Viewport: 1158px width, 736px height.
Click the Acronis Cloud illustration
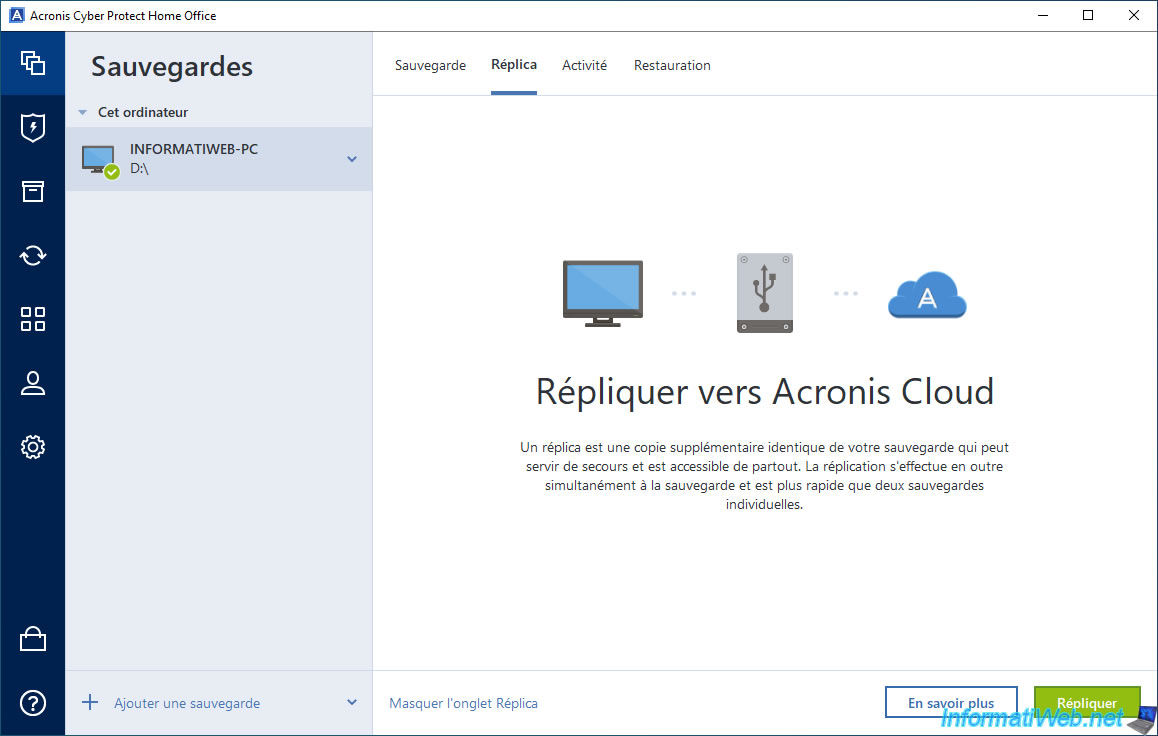pos(927,295)
